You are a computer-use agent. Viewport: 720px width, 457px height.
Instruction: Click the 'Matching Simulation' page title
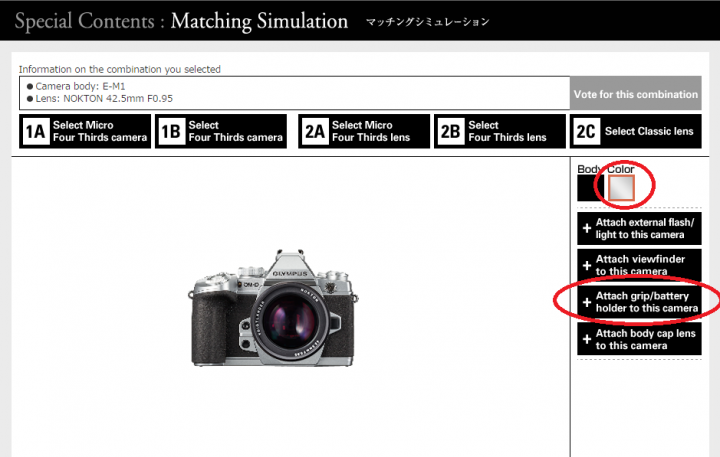pyautogui.click(x=259, y=21)
